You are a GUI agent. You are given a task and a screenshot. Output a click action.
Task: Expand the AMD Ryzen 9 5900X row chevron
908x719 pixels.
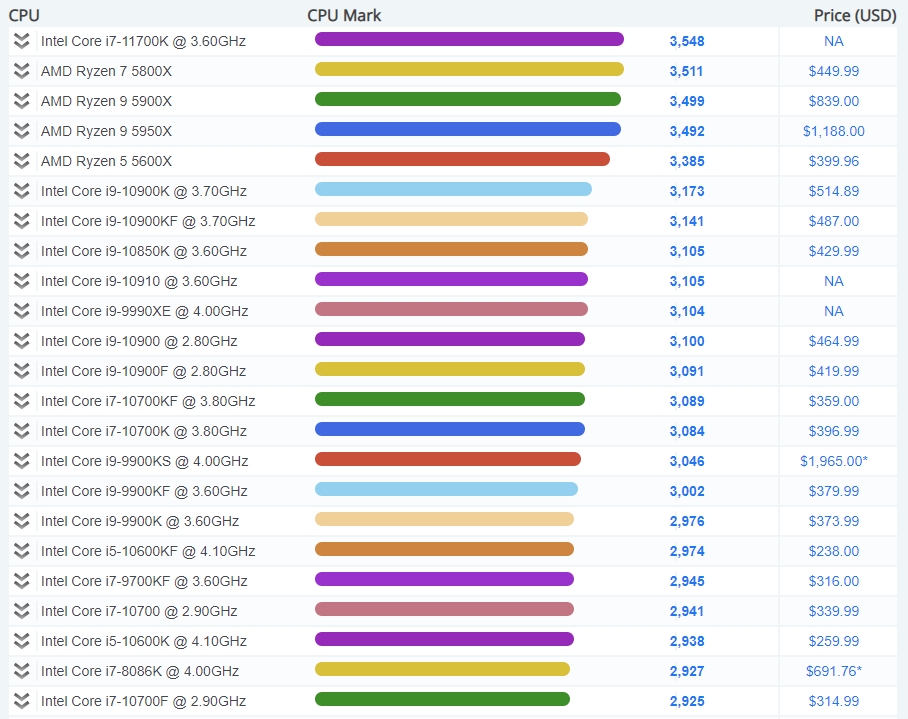coord(21,101)
